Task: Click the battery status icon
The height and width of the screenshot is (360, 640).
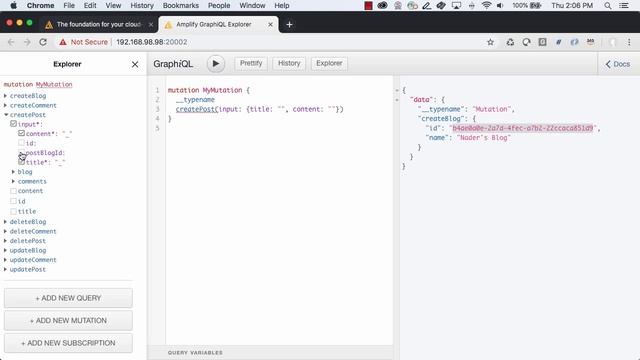Action: [x=536, y=5]
